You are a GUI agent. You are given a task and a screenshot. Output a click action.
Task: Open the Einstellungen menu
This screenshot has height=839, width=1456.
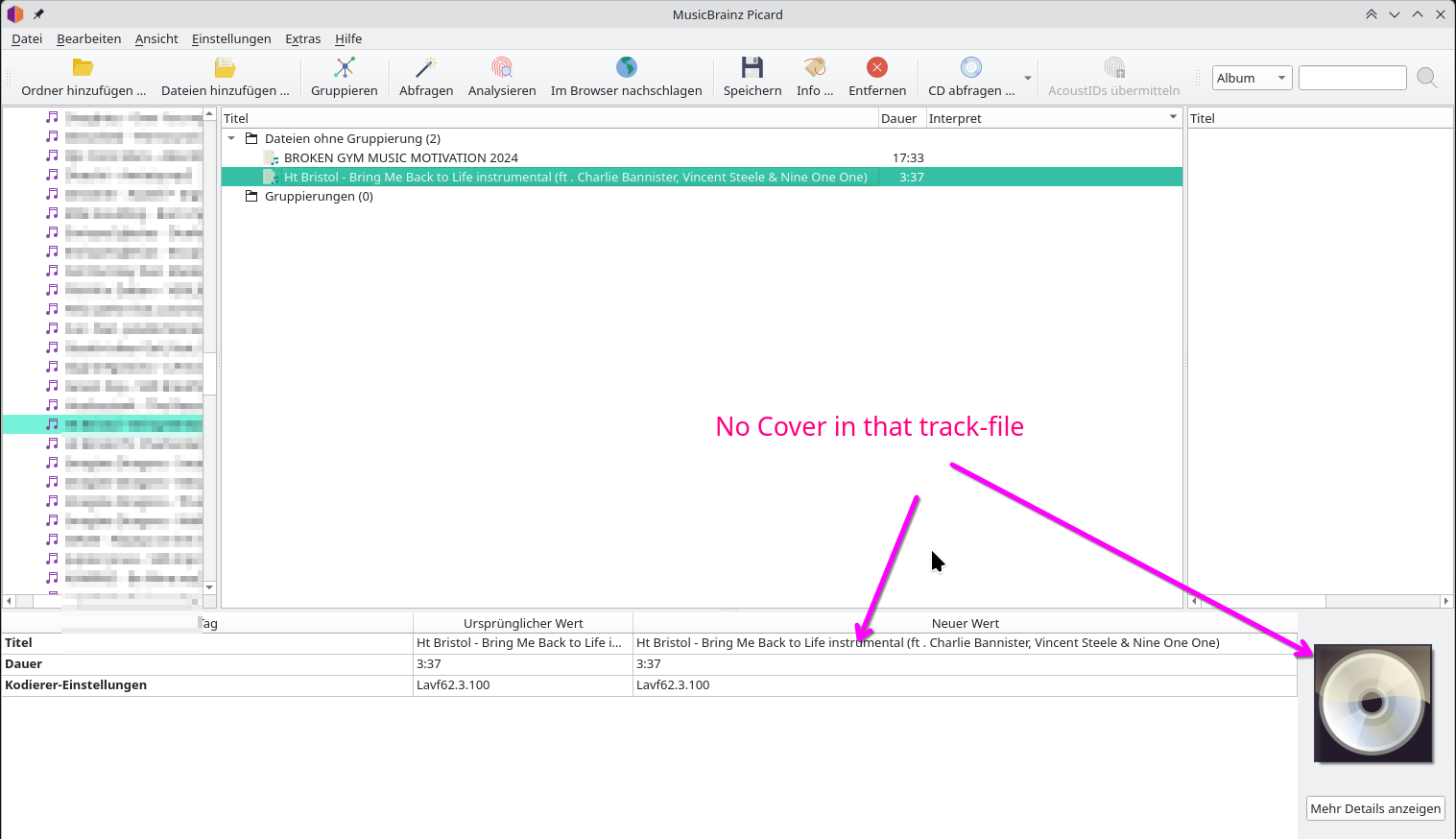click(231, 39)
